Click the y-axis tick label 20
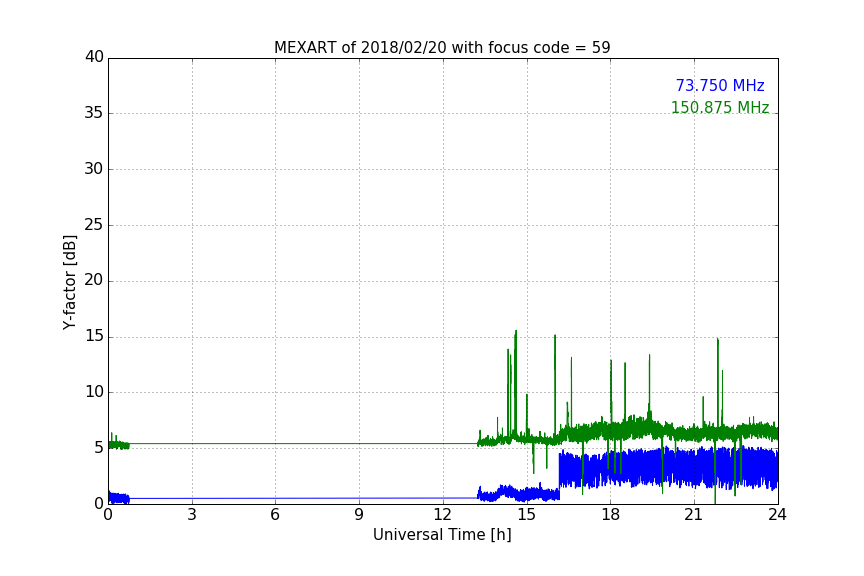This screenshot has height=576, width=864. click(94, 280)
